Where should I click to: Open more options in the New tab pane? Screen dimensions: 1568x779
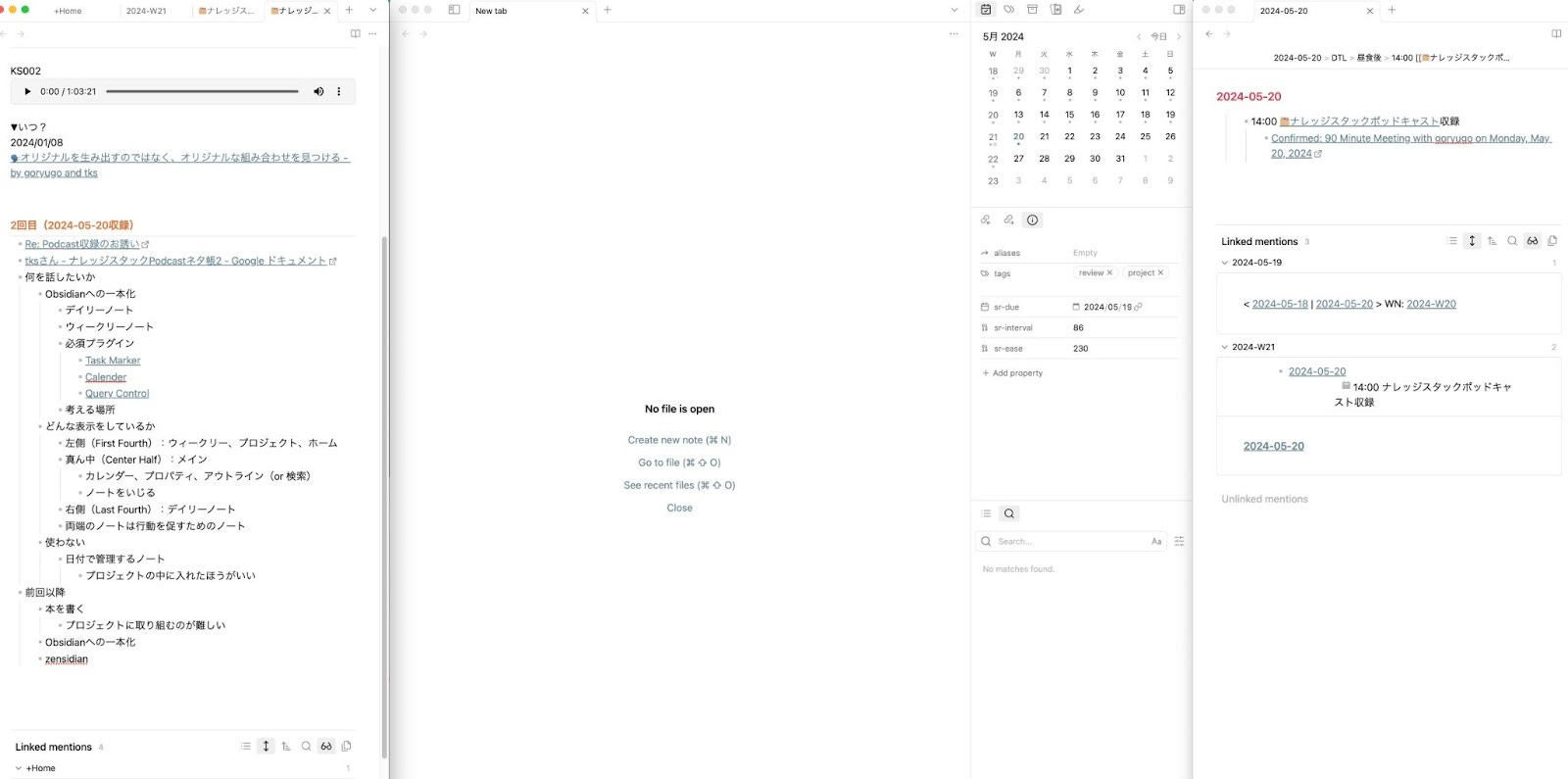tap(954, 33)
